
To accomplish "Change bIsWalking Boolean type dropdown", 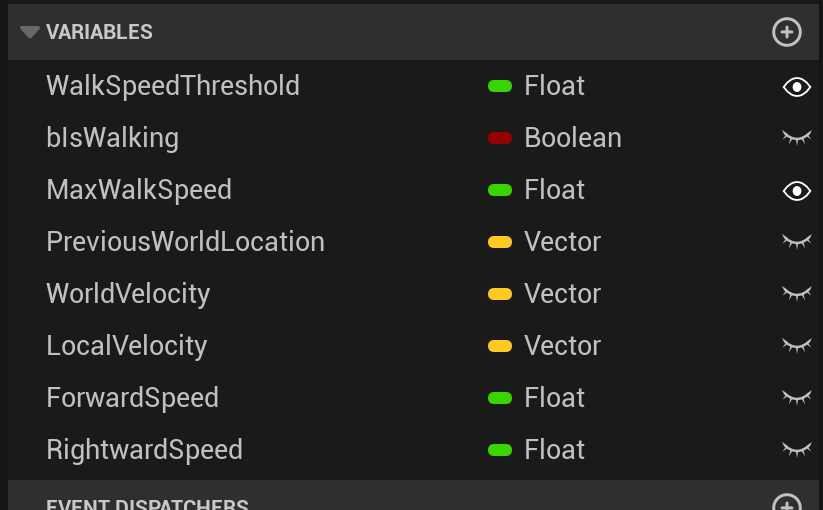I will (x=572, y=138).
